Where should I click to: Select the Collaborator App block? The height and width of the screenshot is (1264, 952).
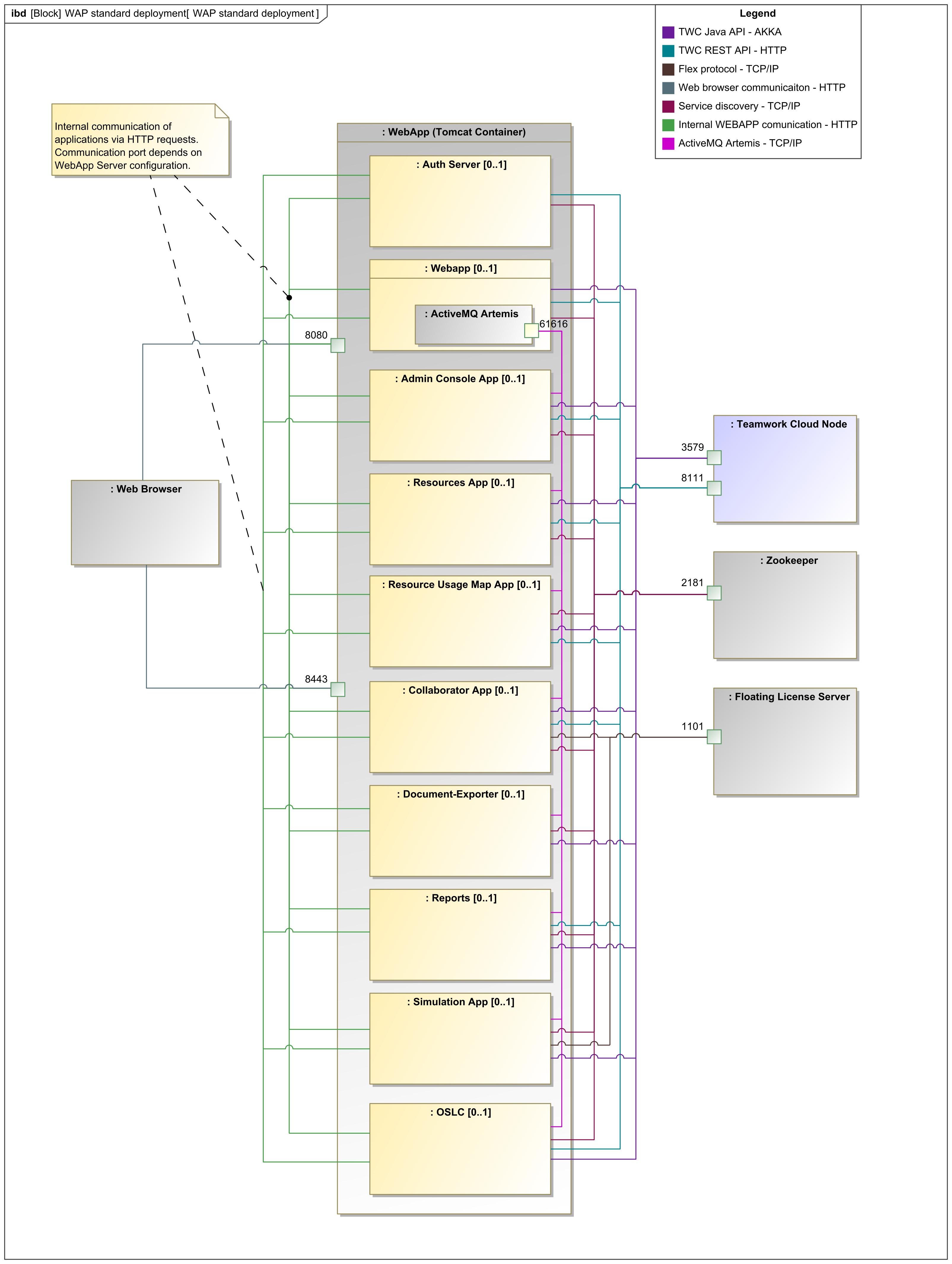[460, 727]
